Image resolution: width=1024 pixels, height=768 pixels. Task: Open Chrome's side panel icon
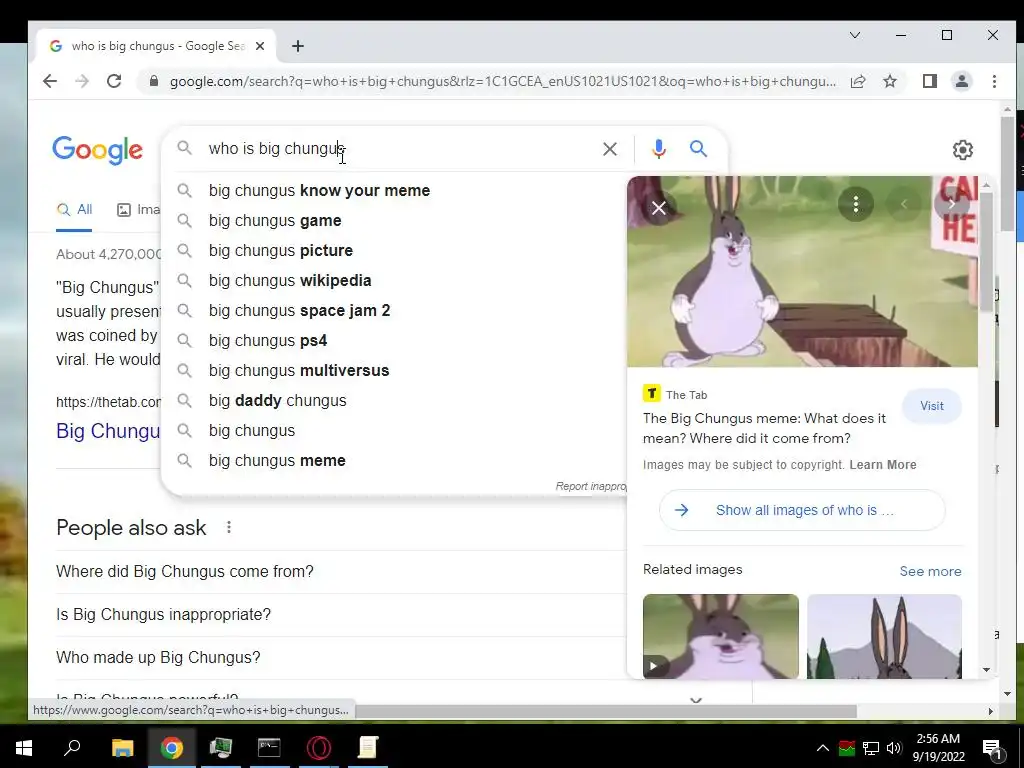[x=929, y=81]
